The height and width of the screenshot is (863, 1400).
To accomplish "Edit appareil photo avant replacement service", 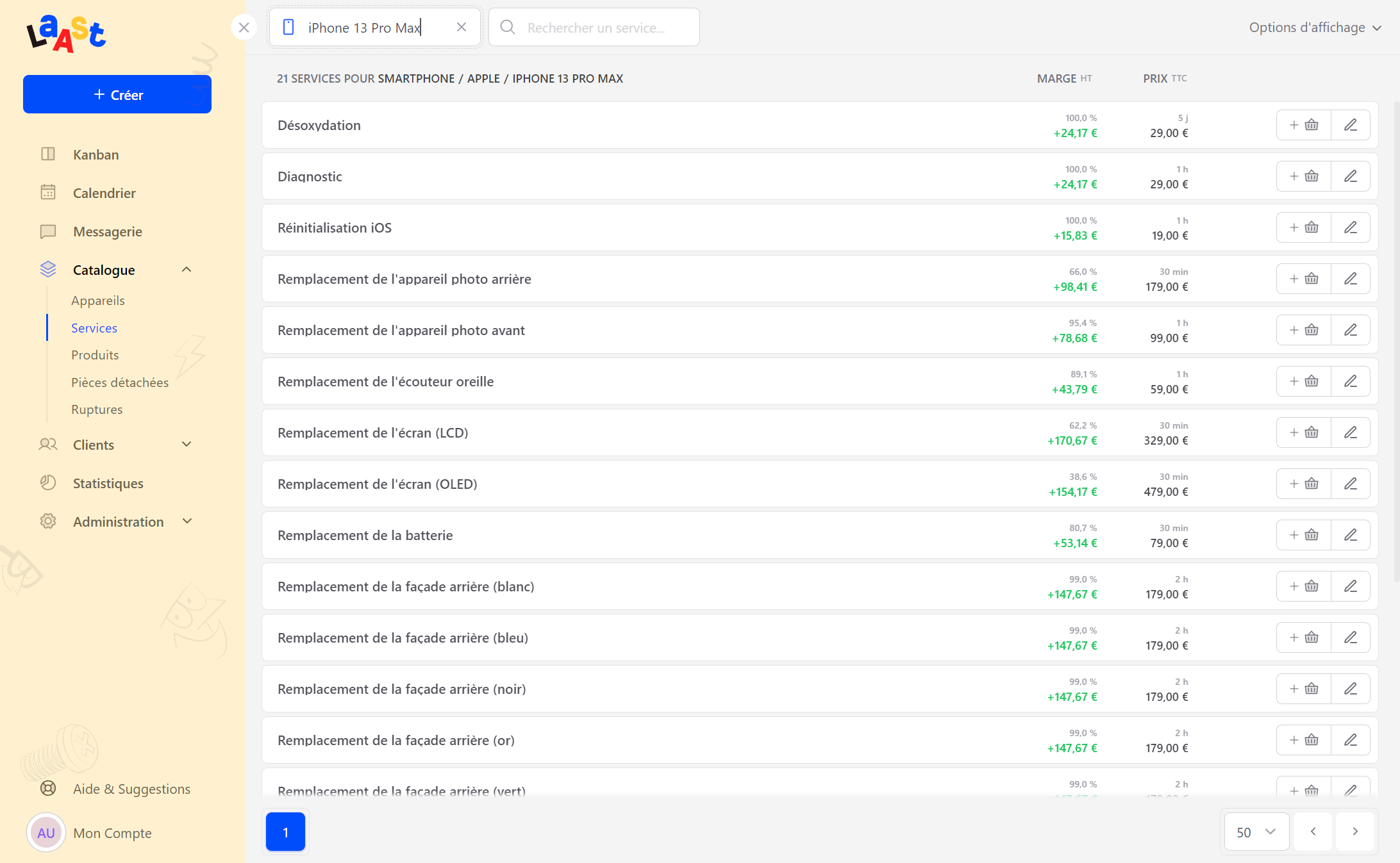I will pyautogui.click(x=1351, y=330).
